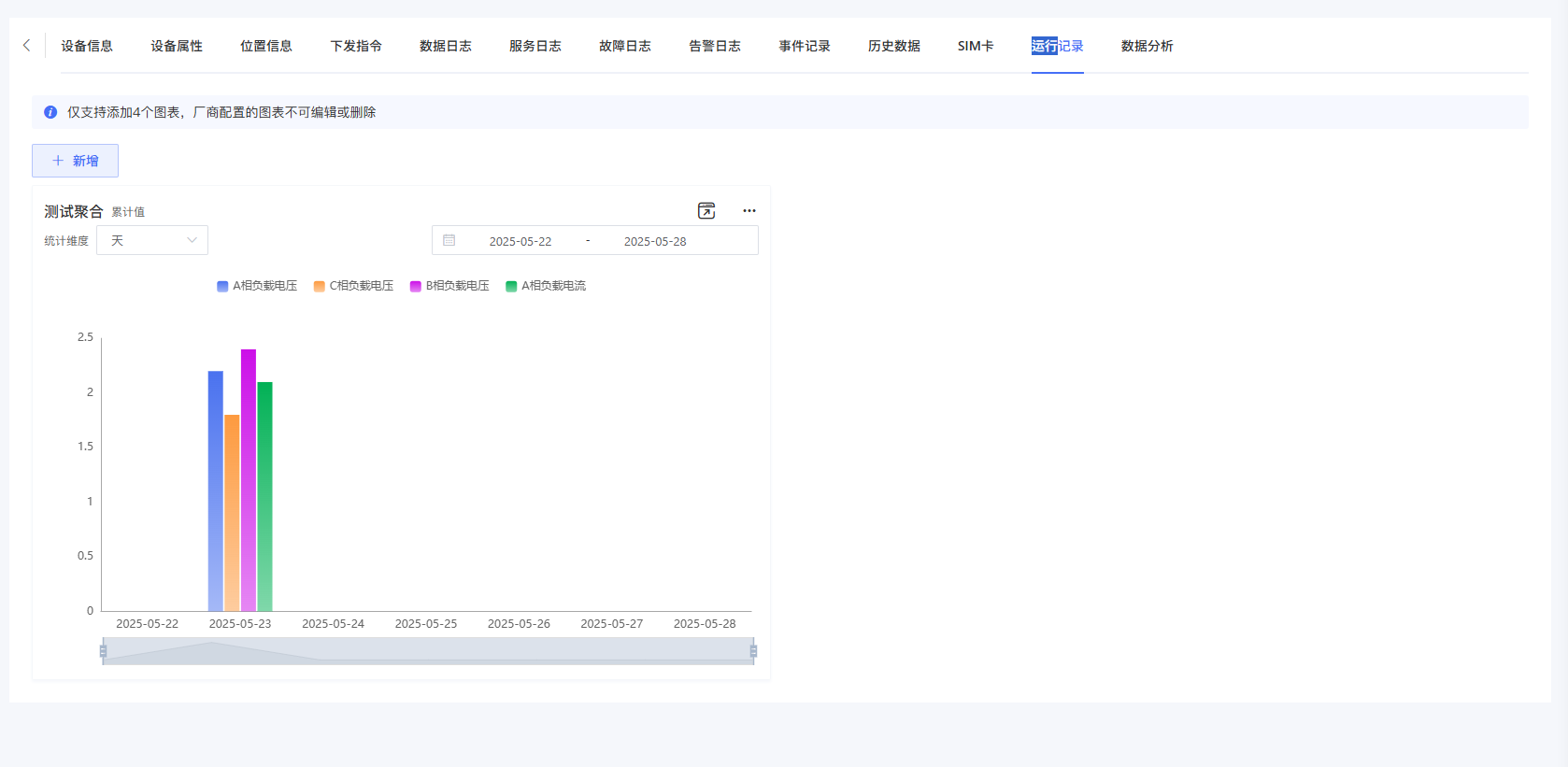Click the right zoom slider handle
The height and width of the screenshot is (767, 1568).
753,651
